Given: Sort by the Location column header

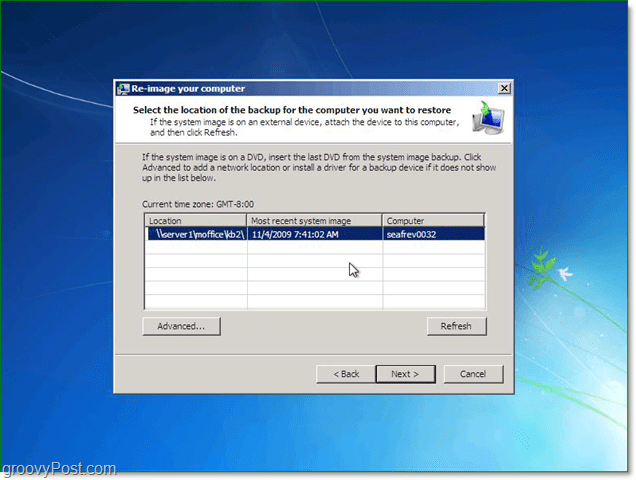Looking at the screenshot, I should tap(196, 221).
